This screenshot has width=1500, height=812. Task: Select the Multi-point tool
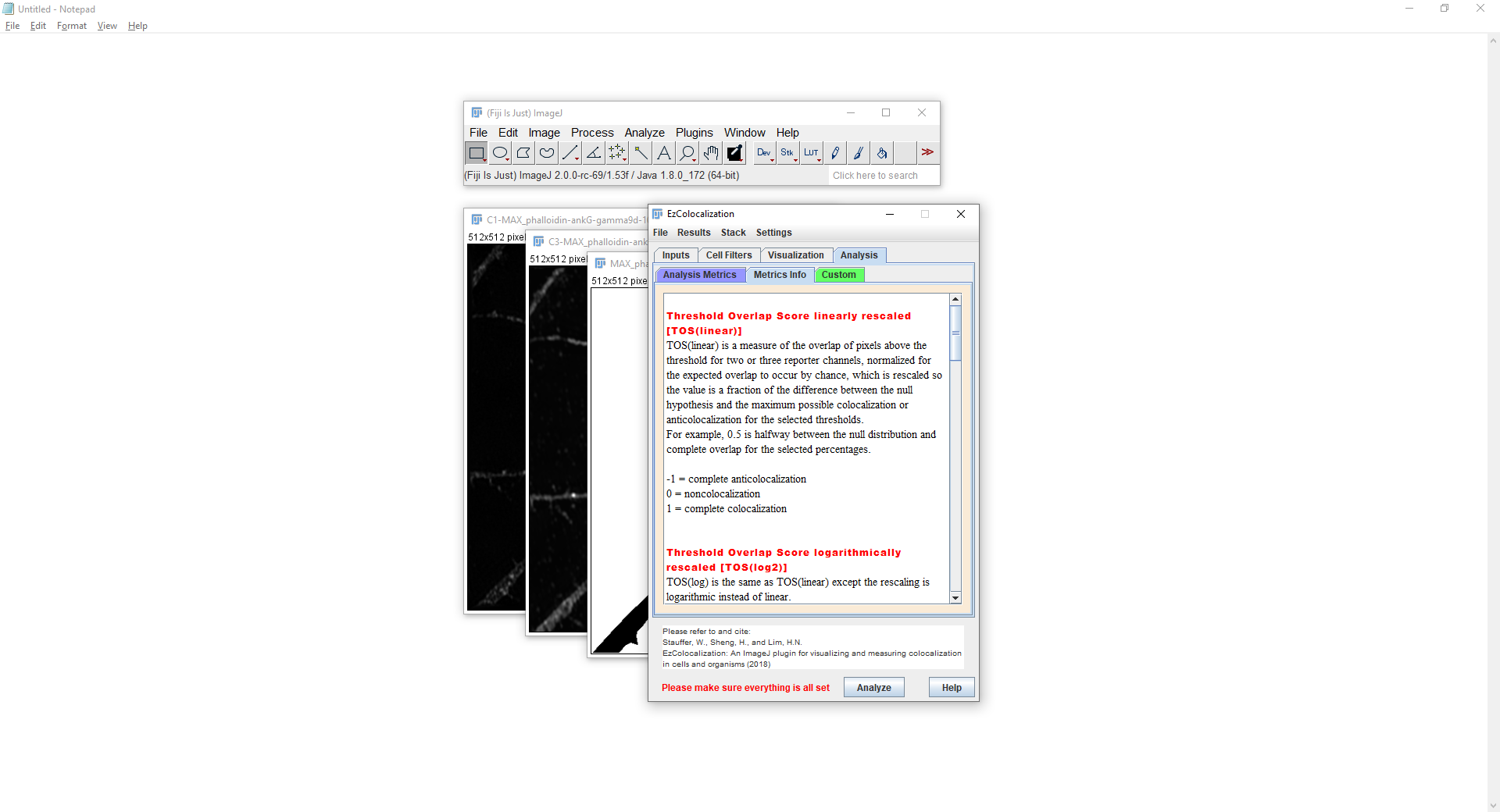617,153
